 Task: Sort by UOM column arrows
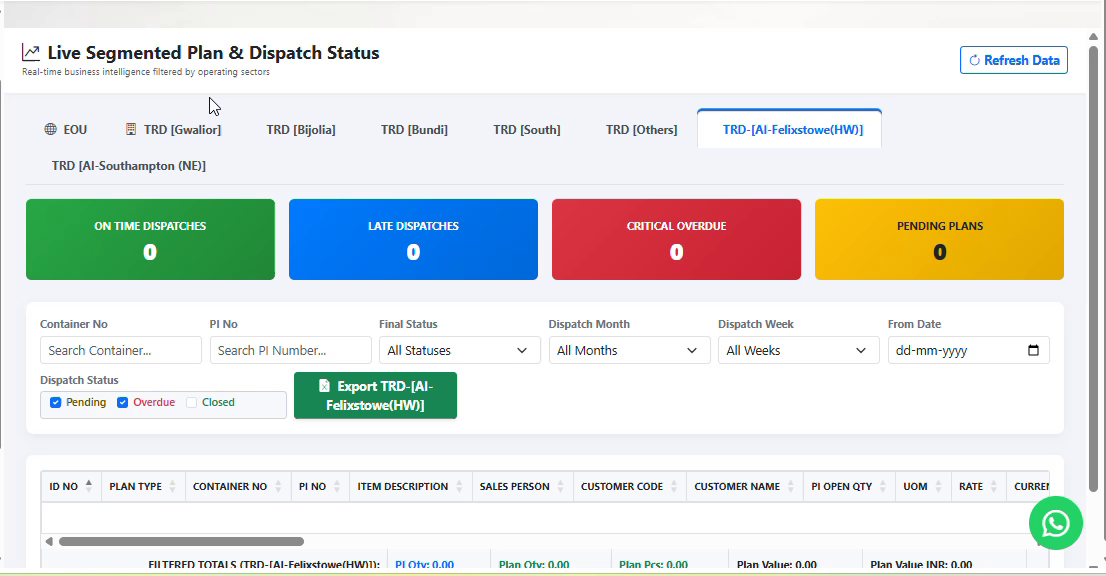tap(938, 486)
